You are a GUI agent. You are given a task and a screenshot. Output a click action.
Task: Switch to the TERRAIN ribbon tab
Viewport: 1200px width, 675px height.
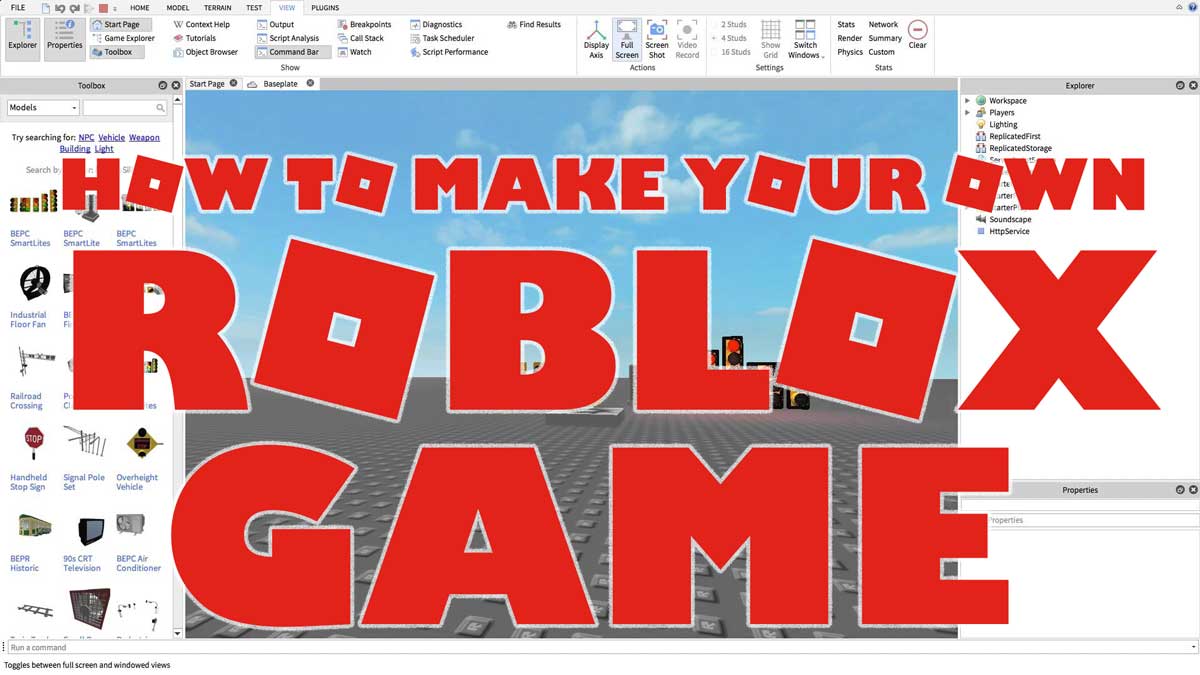[x=217, y=7]
